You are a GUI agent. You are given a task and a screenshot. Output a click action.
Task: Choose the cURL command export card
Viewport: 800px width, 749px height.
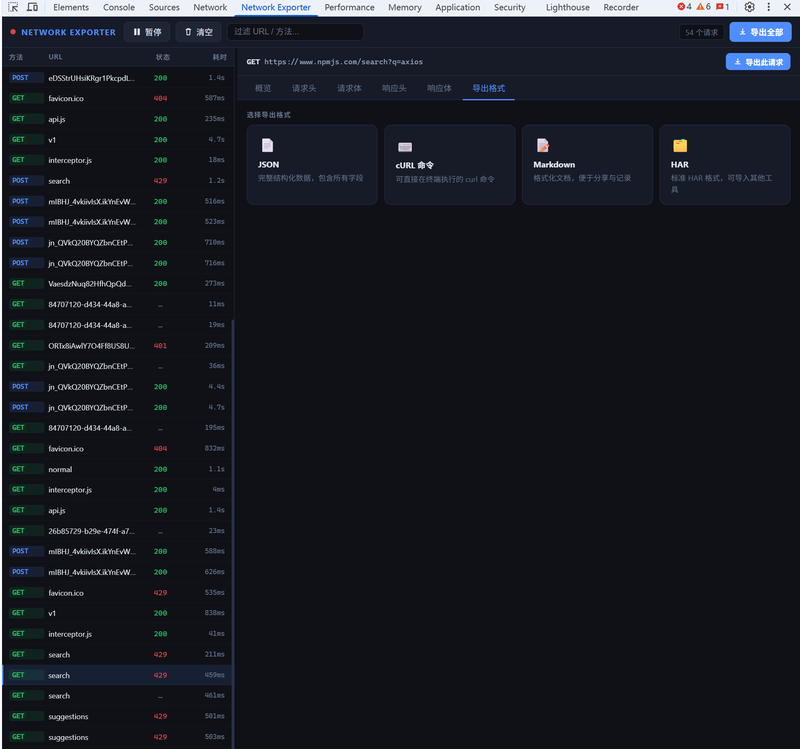449,164
